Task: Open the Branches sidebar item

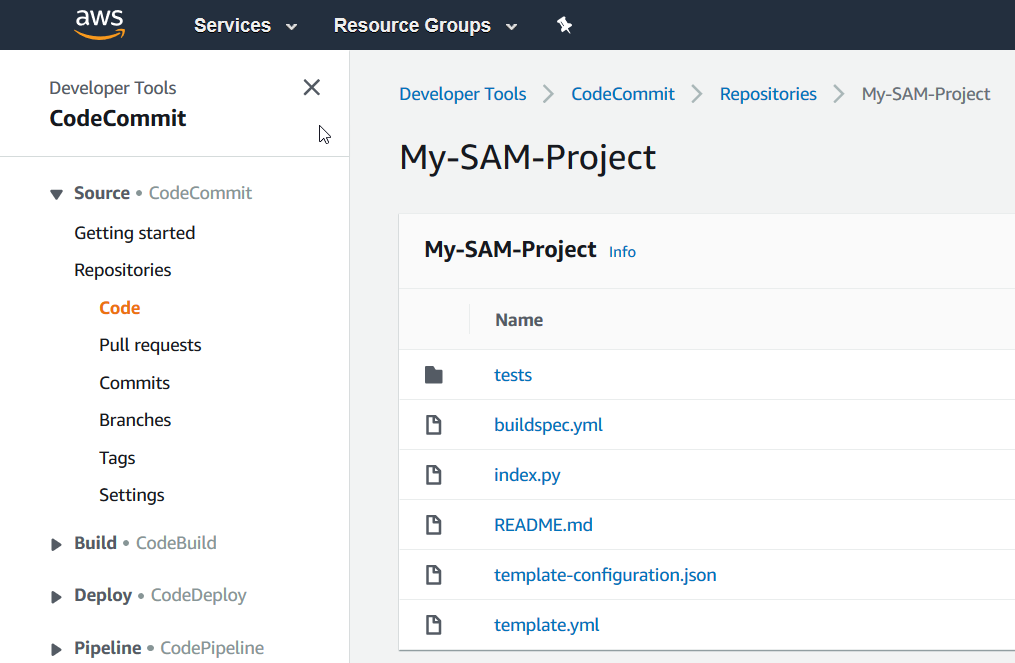Action: coord(135,420)
